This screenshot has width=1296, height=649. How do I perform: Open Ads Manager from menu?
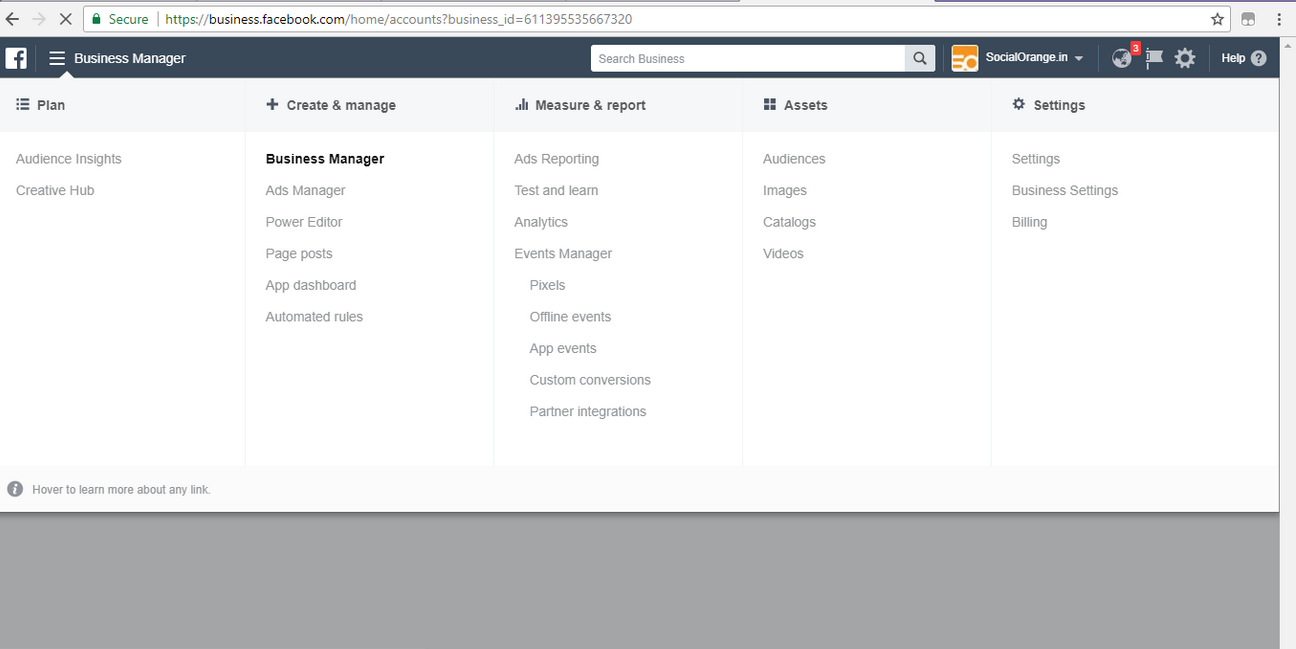click(x=305, y=190)
